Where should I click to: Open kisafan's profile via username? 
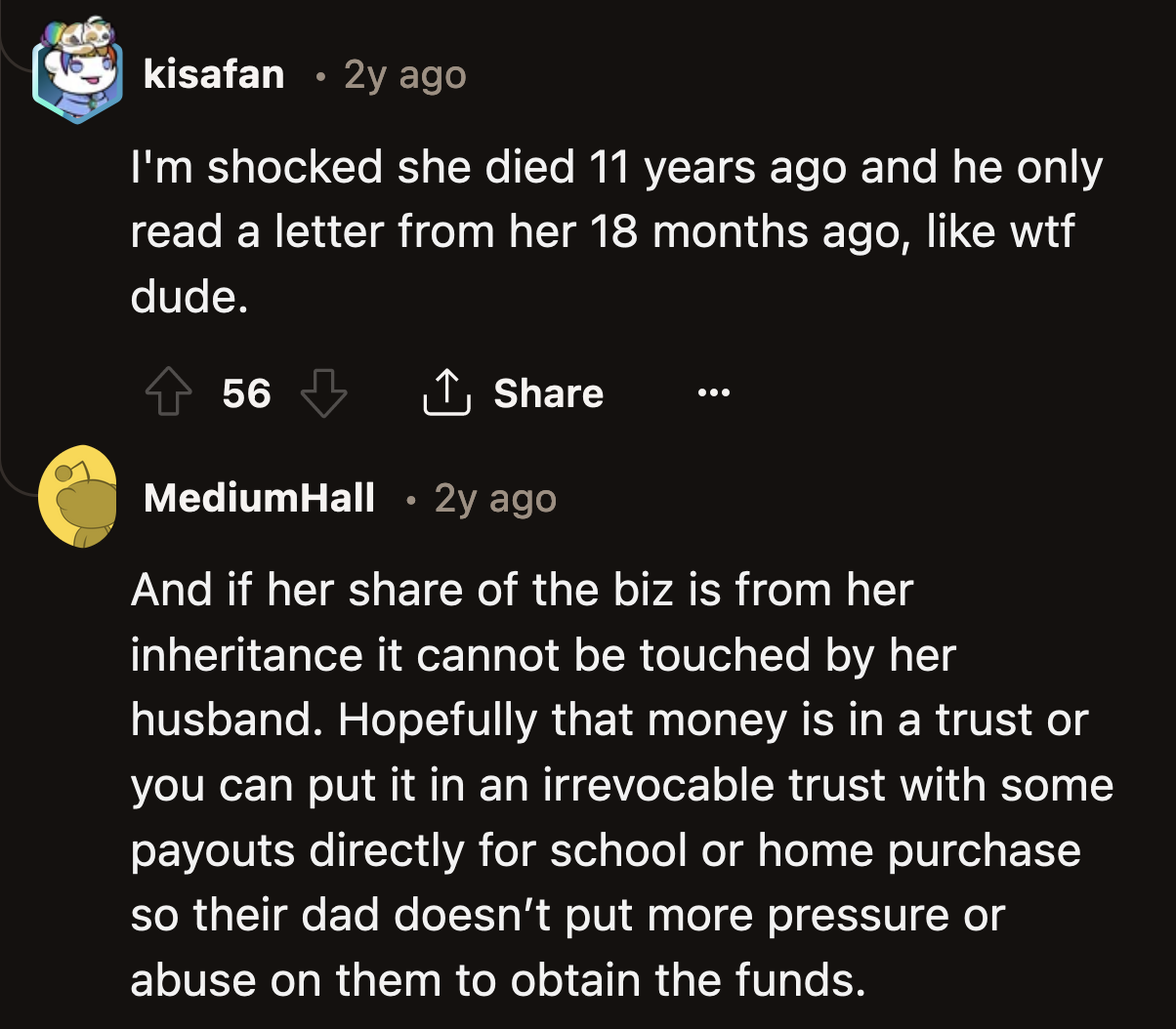(x=212, y=73)
